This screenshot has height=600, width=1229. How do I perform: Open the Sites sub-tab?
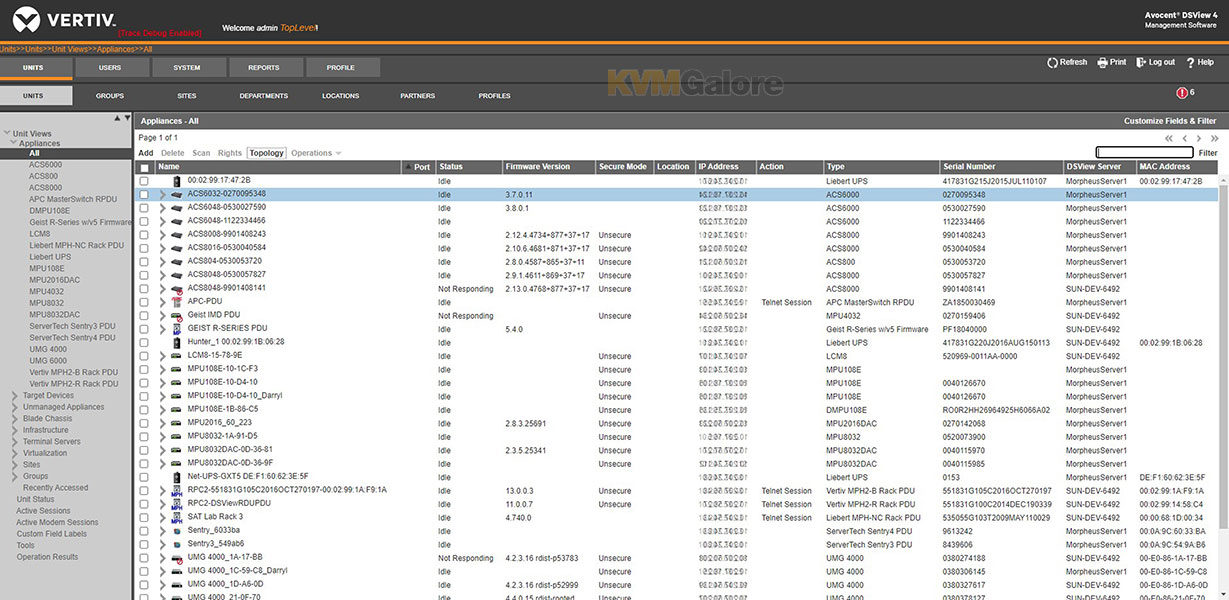point(187,96)
